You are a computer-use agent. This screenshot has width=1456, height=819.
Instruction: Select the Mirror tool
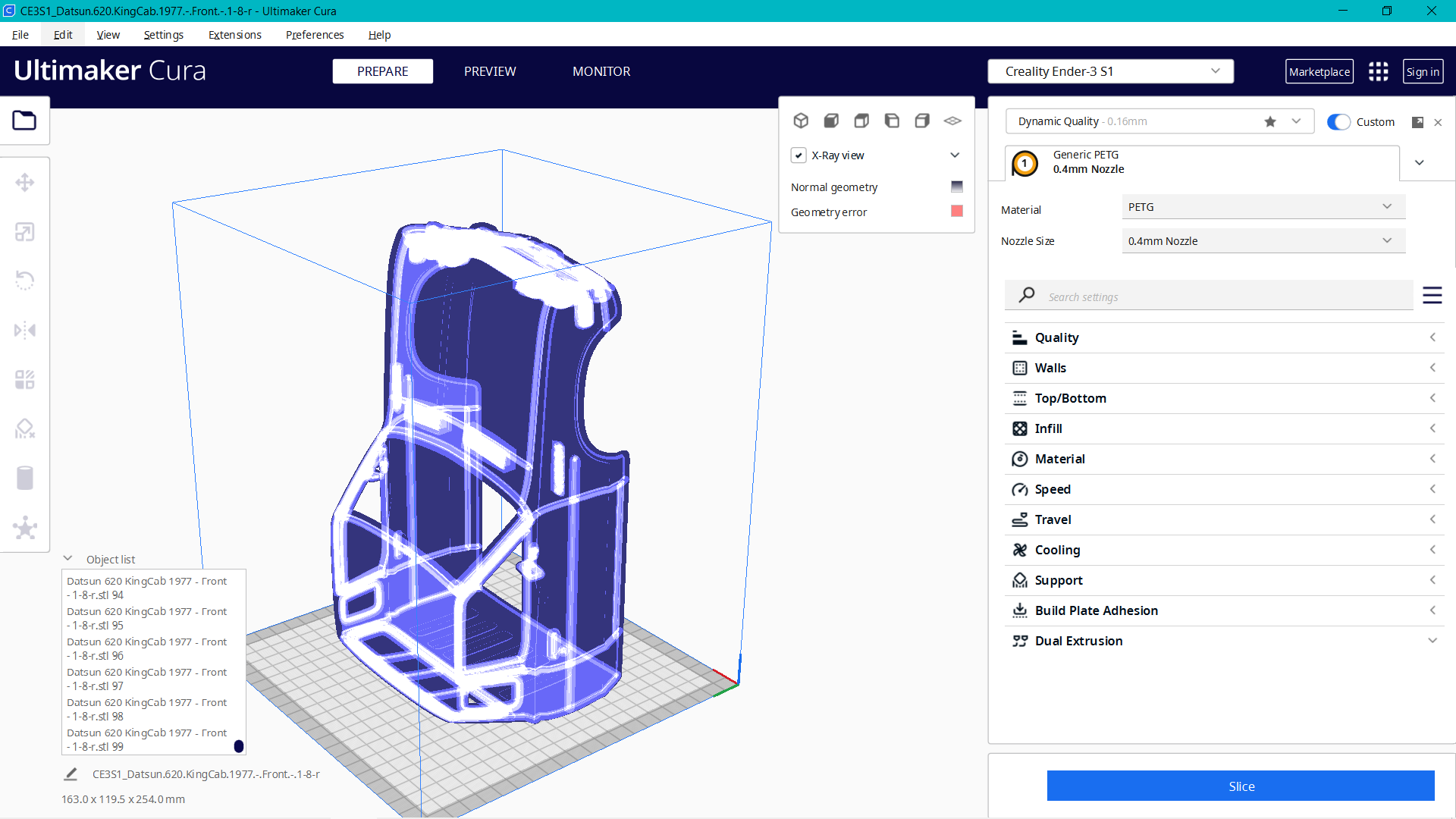pyautogui.click(x=25, y=330)
